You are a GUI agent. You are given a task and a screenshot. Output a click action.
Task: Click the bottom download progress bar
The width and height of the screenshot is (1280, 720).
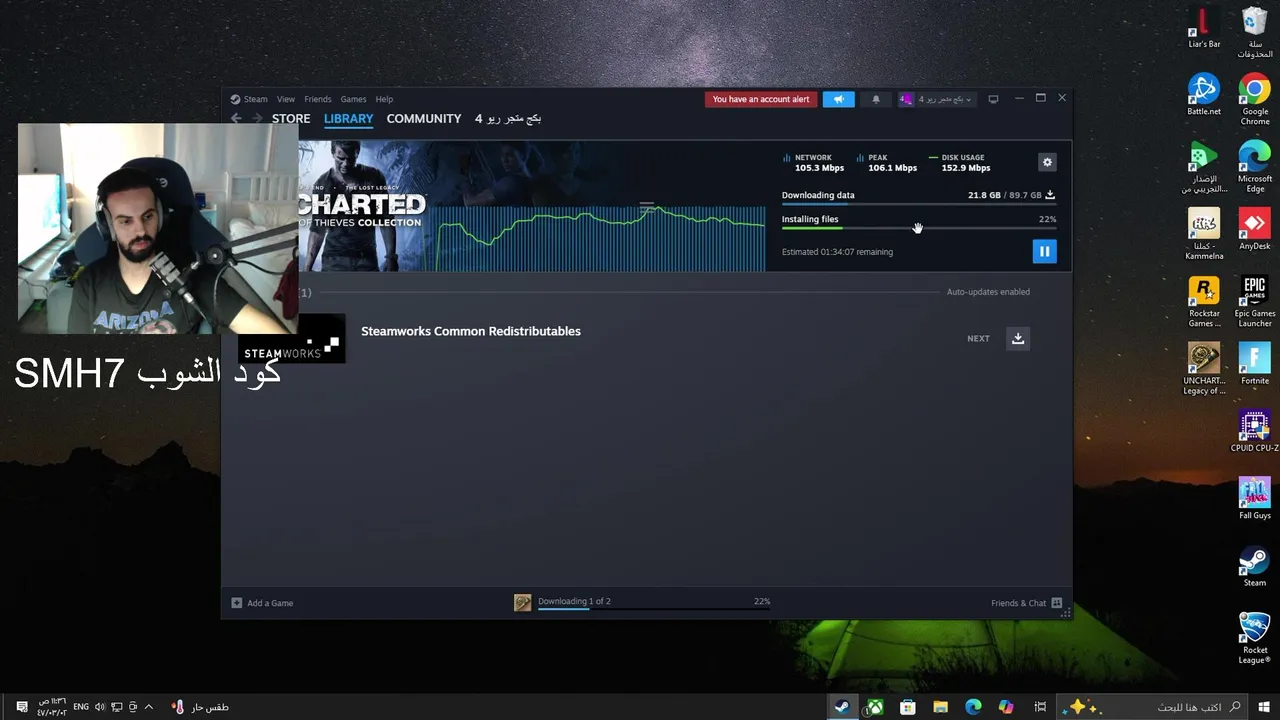tap(654, 609)
